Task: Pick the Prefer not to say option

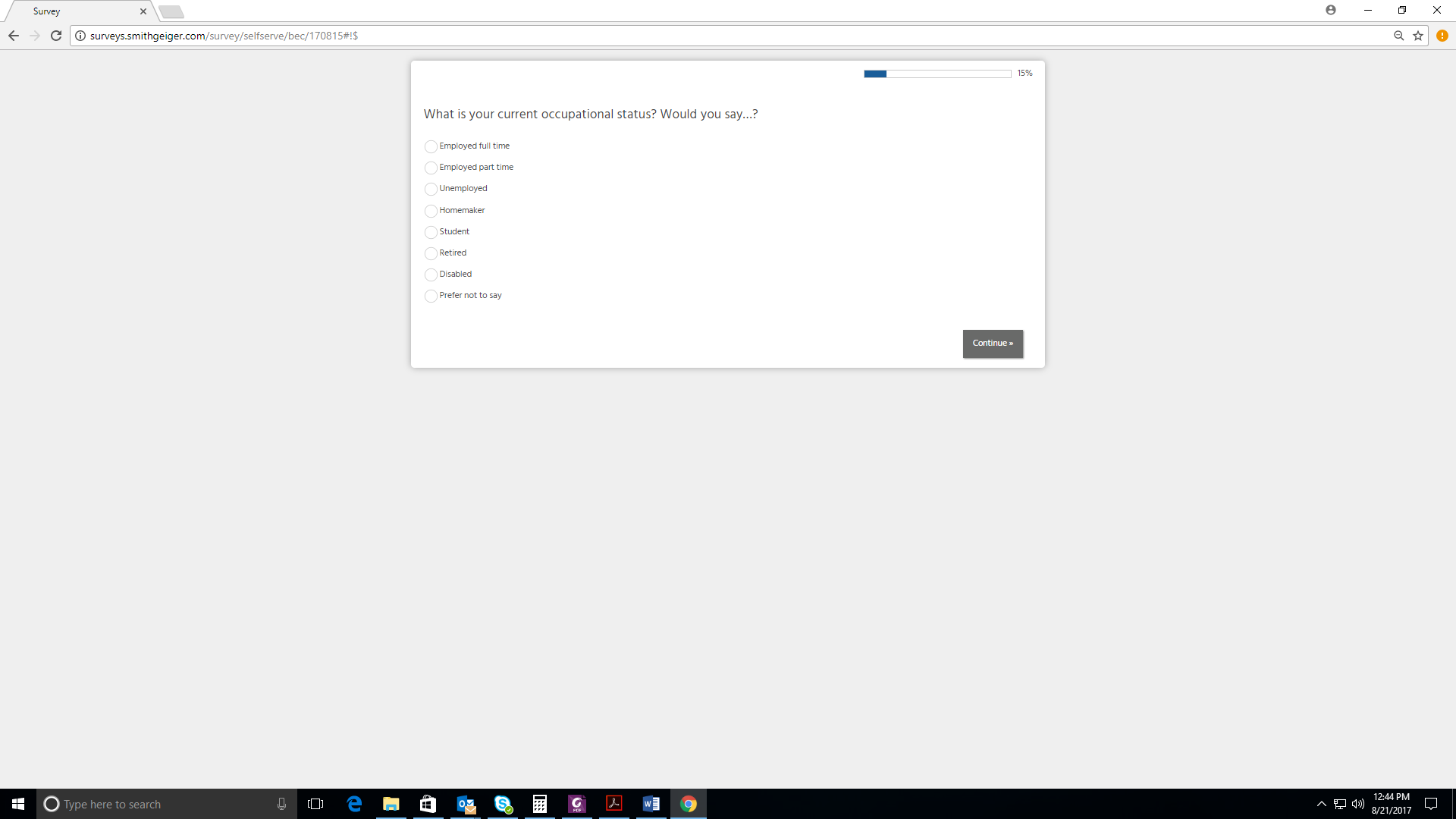Action: [x=431, y=296]
